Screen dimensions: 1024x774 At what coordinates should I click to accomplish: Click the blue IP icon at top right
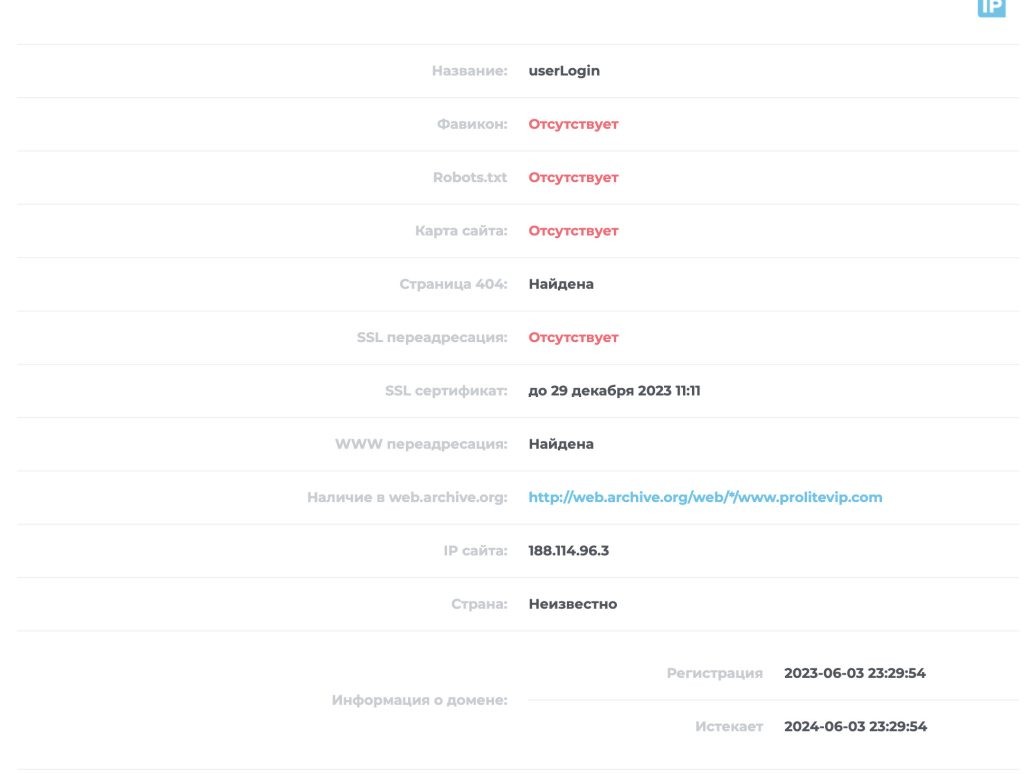(x=991, y=8)
